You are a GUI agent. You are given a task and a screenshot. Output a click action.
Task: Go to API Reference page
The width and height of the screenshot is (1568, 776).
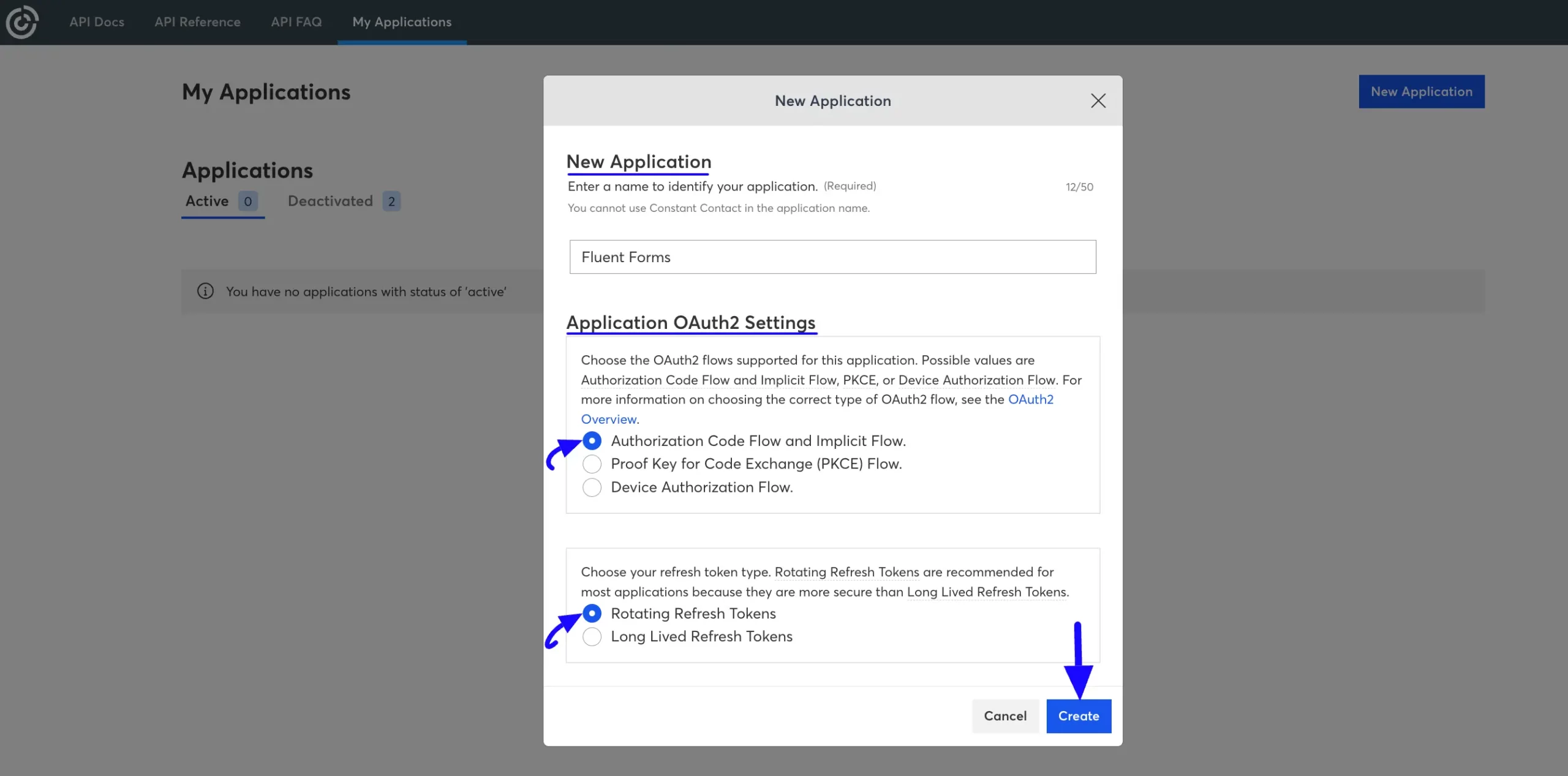[x=197, y=22]
